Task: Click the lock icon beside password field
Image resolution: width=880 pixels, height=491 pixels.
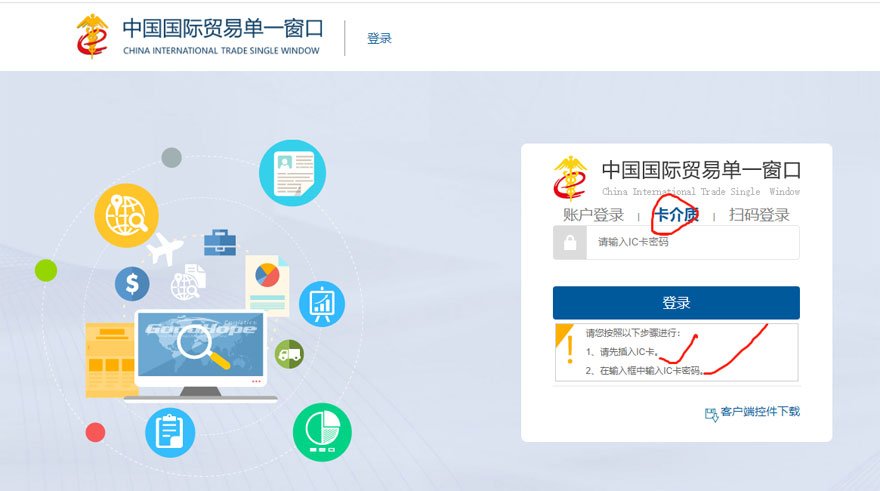Action: click(x=570, y=243)
